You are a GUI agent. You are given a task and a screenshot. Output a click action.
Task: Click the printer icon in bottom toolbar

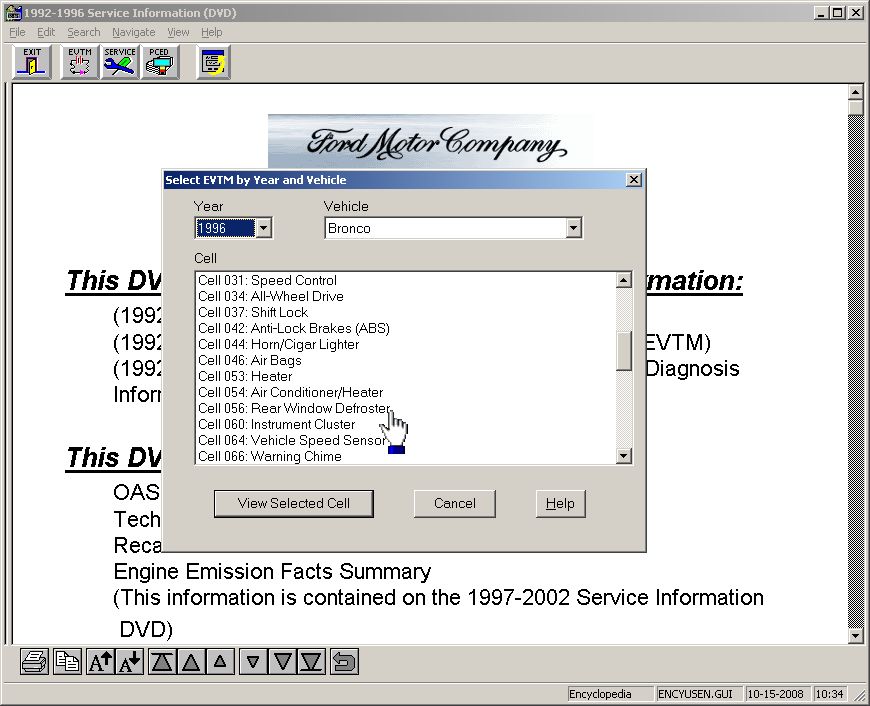pos(34,662)
